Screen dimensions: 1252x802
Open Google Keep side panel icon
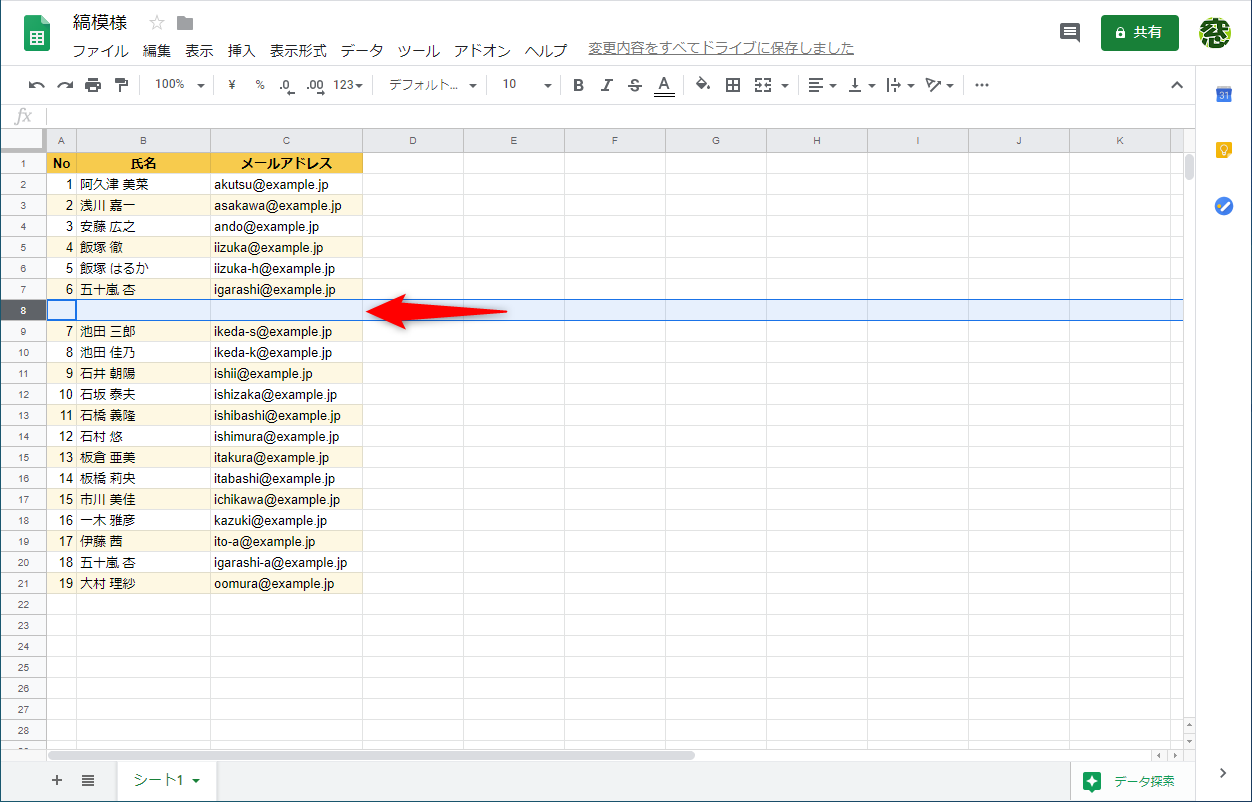pos(1223,150)
